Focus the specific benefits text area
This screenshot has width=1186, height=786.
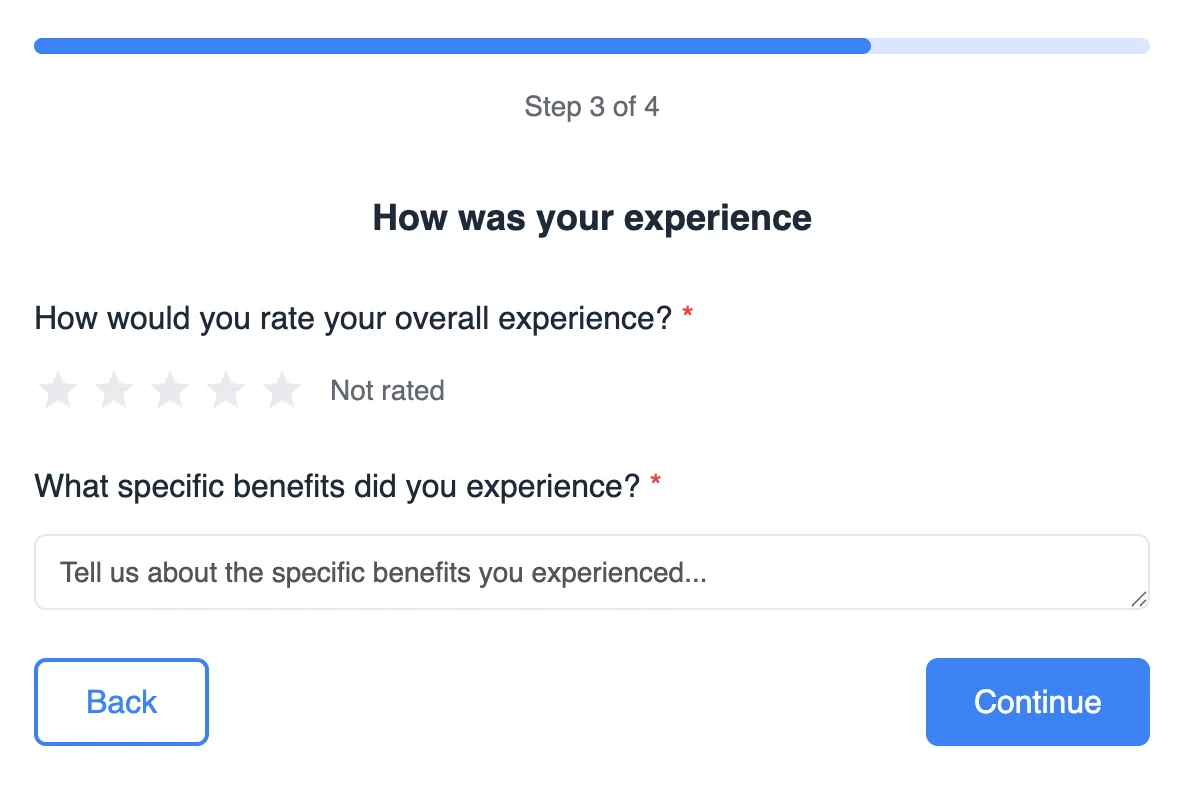tap(590, 572)
